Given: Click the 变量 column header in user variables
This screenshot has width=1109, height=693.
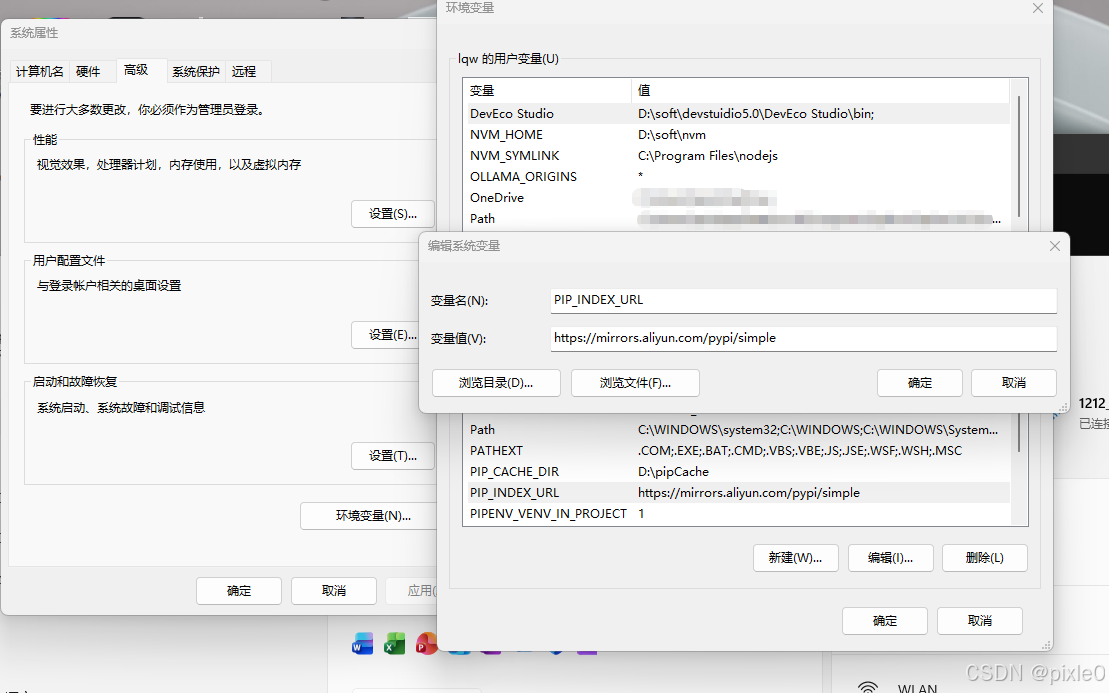Looking at the screenshot, I should [x=547, y=91].
